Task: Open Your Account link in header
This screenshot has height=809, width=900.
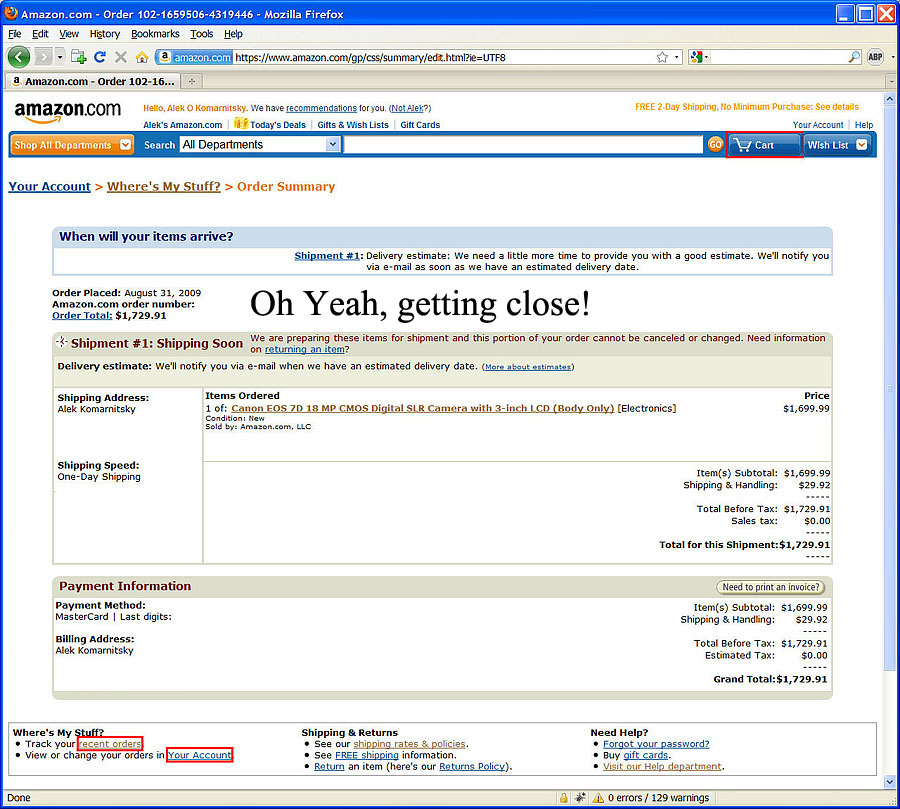Action: click(818, 125)
